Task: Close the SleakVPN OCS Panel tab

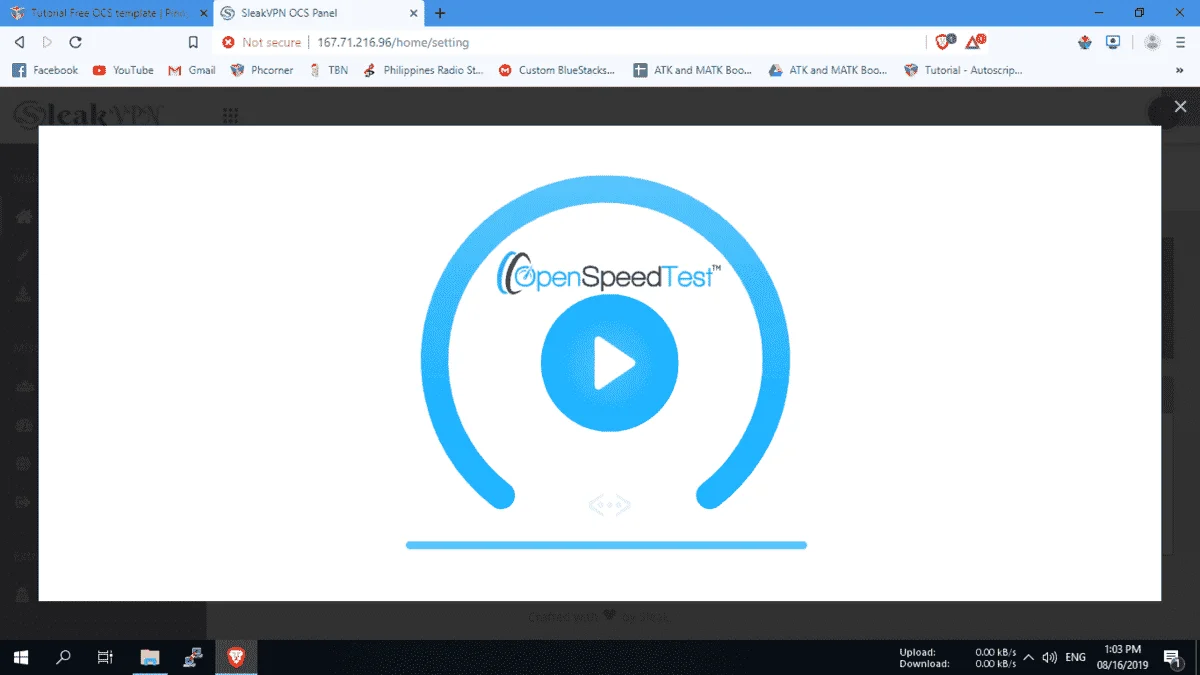Action: tap(412, 13)
